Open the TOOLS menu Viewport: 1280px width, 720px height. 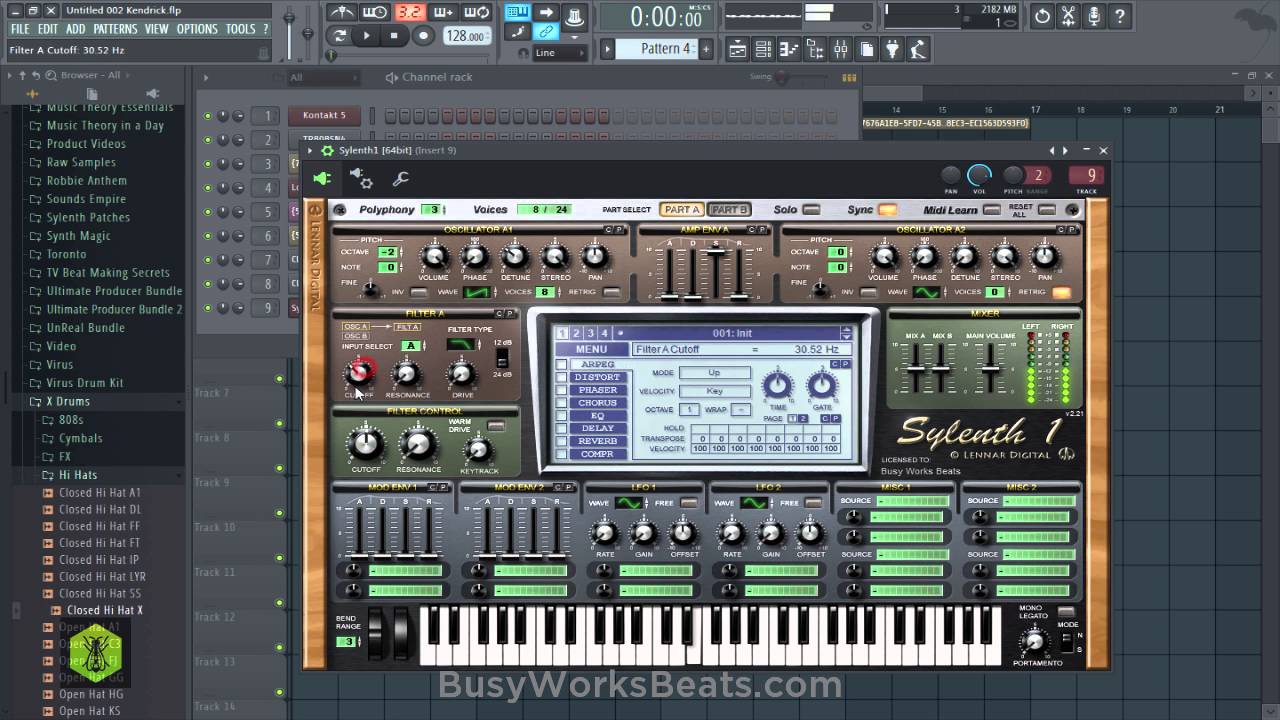pyautogui.click(x=241, y=29)
